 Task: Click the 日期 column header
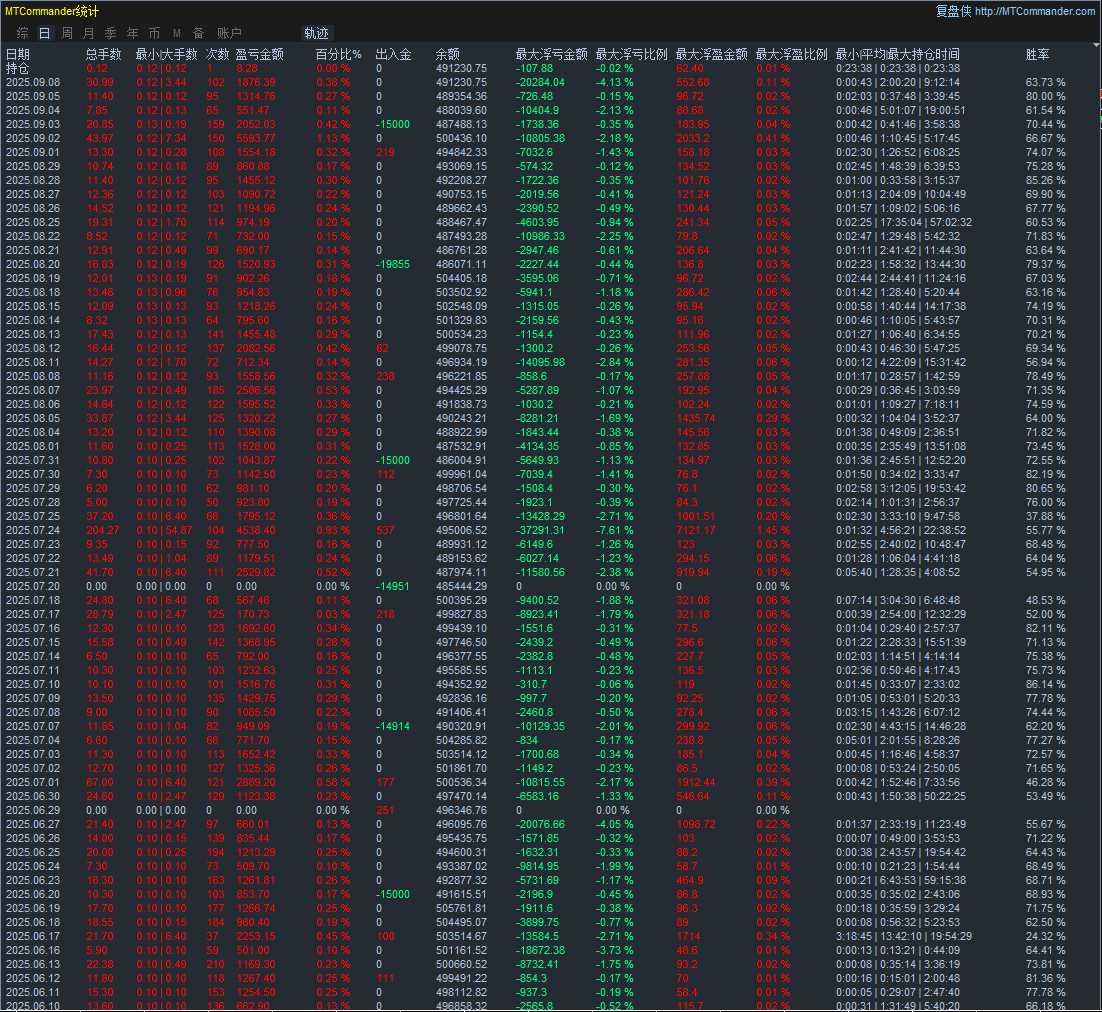[x=18, y=54]
